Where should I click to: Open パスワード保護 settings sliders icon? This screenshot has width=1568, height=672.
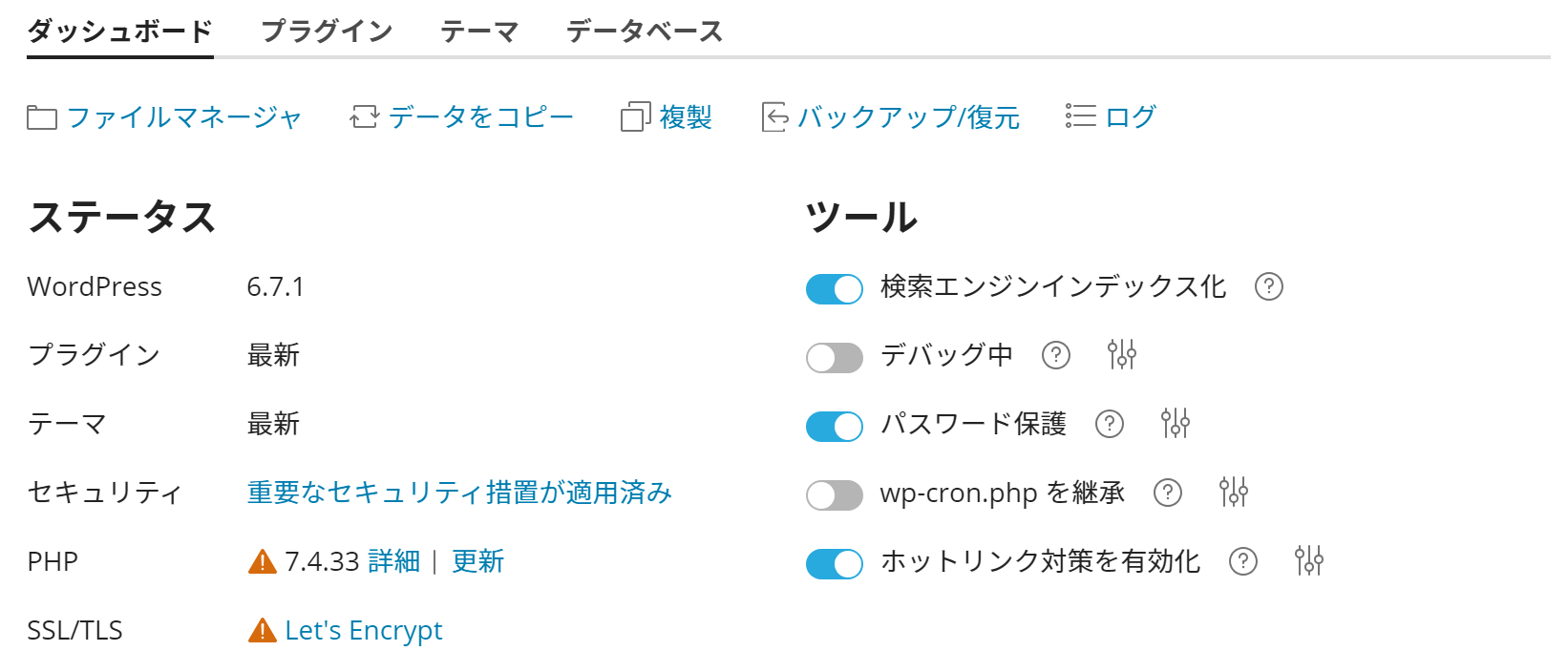pos(1176,423)
